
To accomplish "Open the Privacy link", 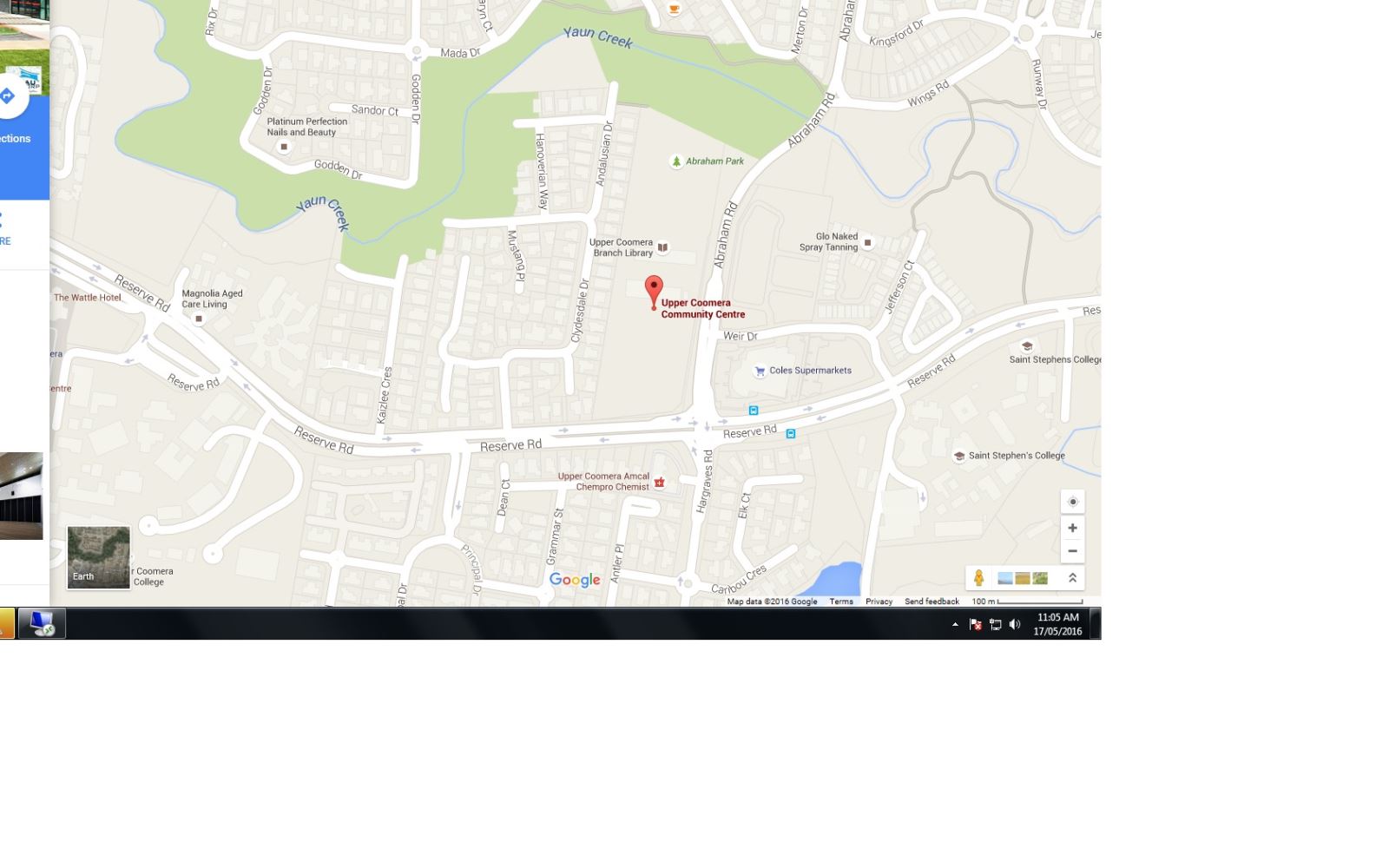I will (879, 602).
